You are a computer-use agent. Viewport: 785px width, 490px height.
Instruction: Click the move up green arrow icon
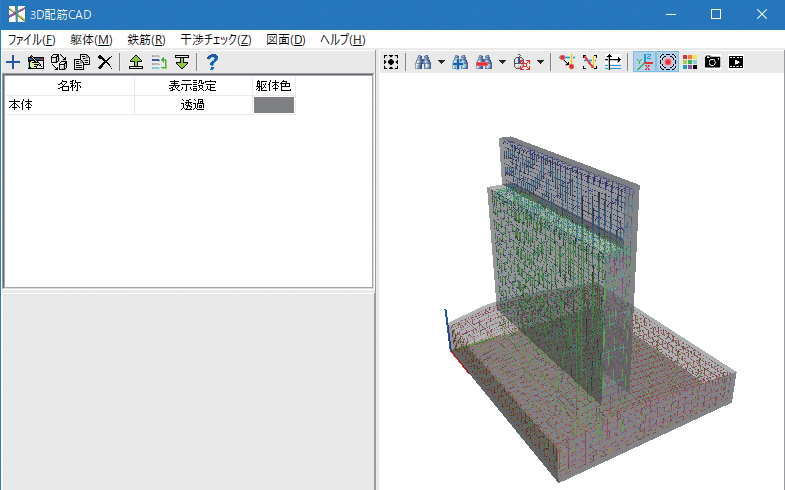(136, 62)
